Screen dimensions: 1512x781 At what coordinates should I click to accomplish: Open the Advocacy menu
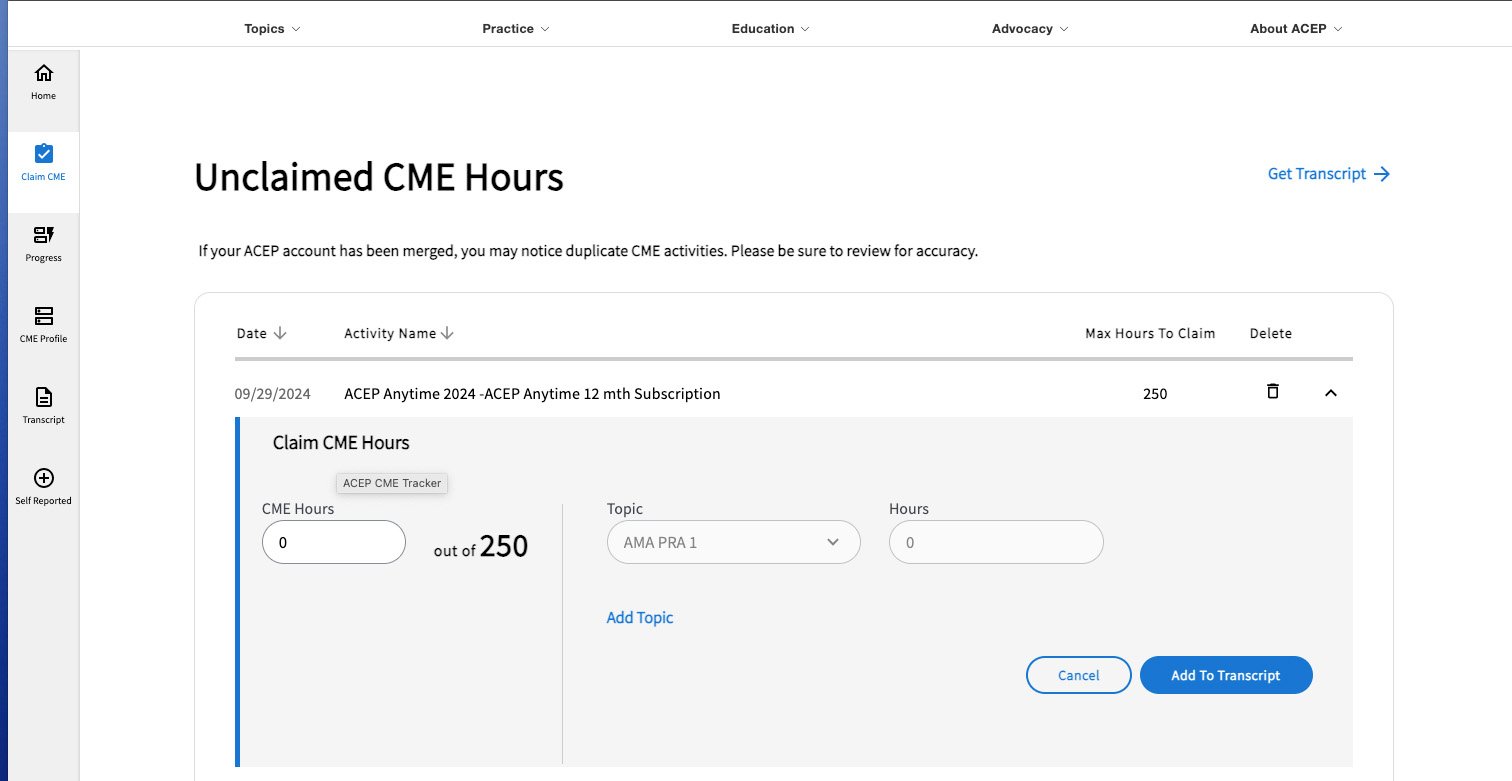[x=1030, y=29]
